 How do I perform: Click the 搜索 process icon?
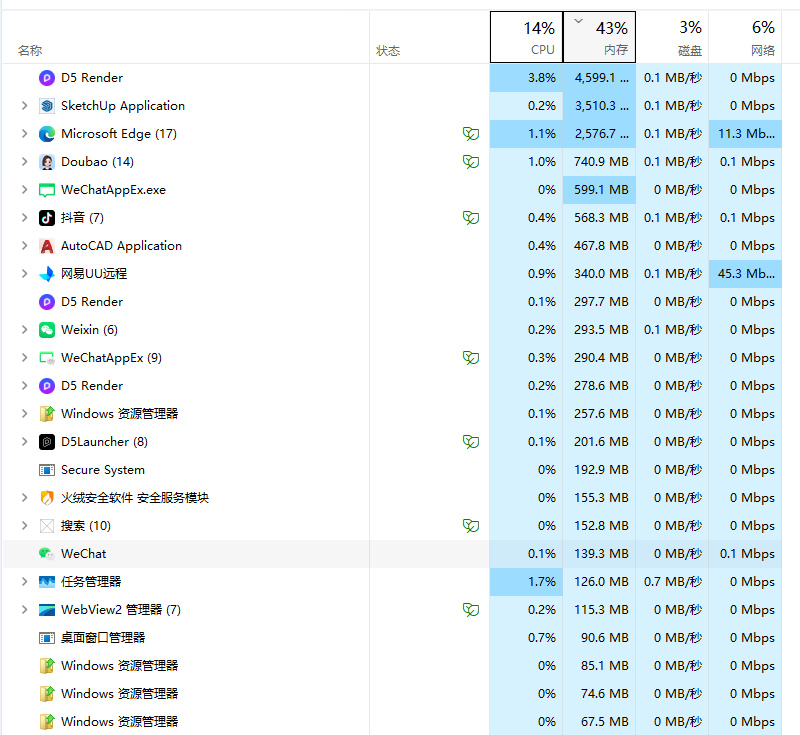[x=46, y=526]
